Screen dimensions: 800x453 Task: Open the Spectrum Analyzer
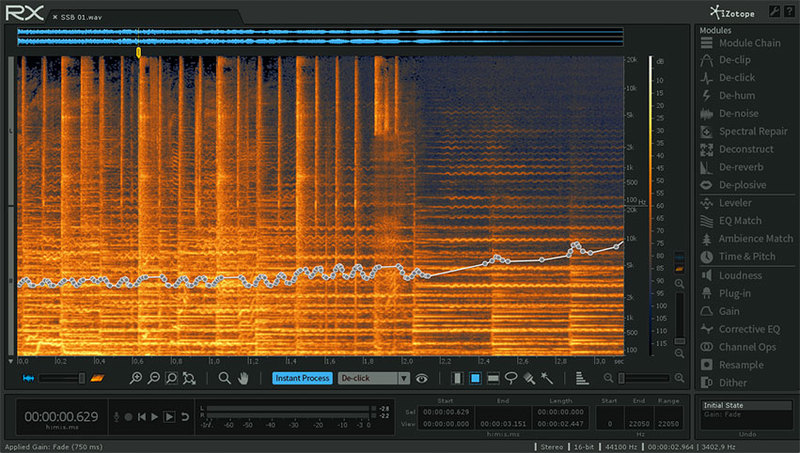pos(582,378)
